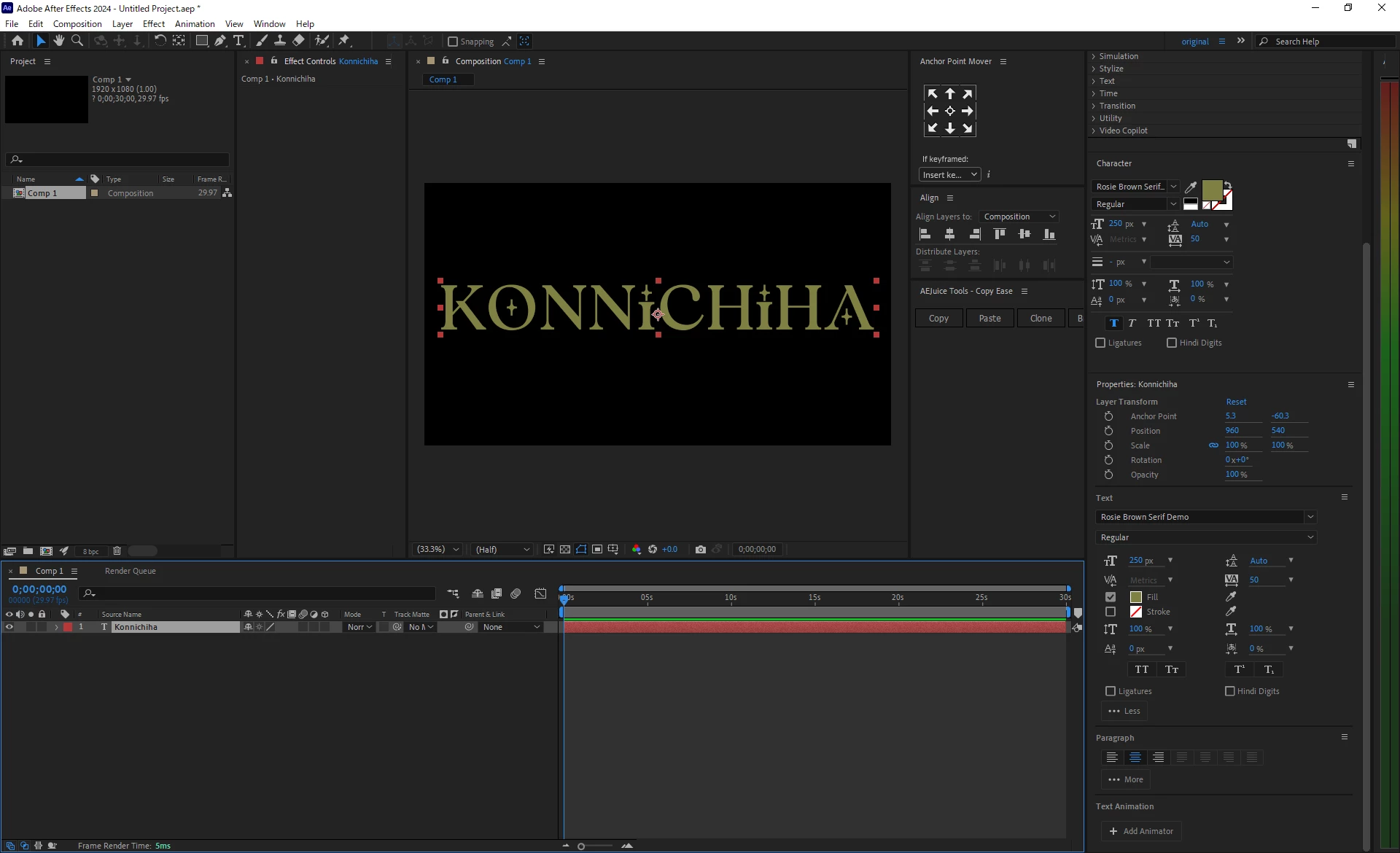Select the Hand tool in toolbar

(59, 41)
